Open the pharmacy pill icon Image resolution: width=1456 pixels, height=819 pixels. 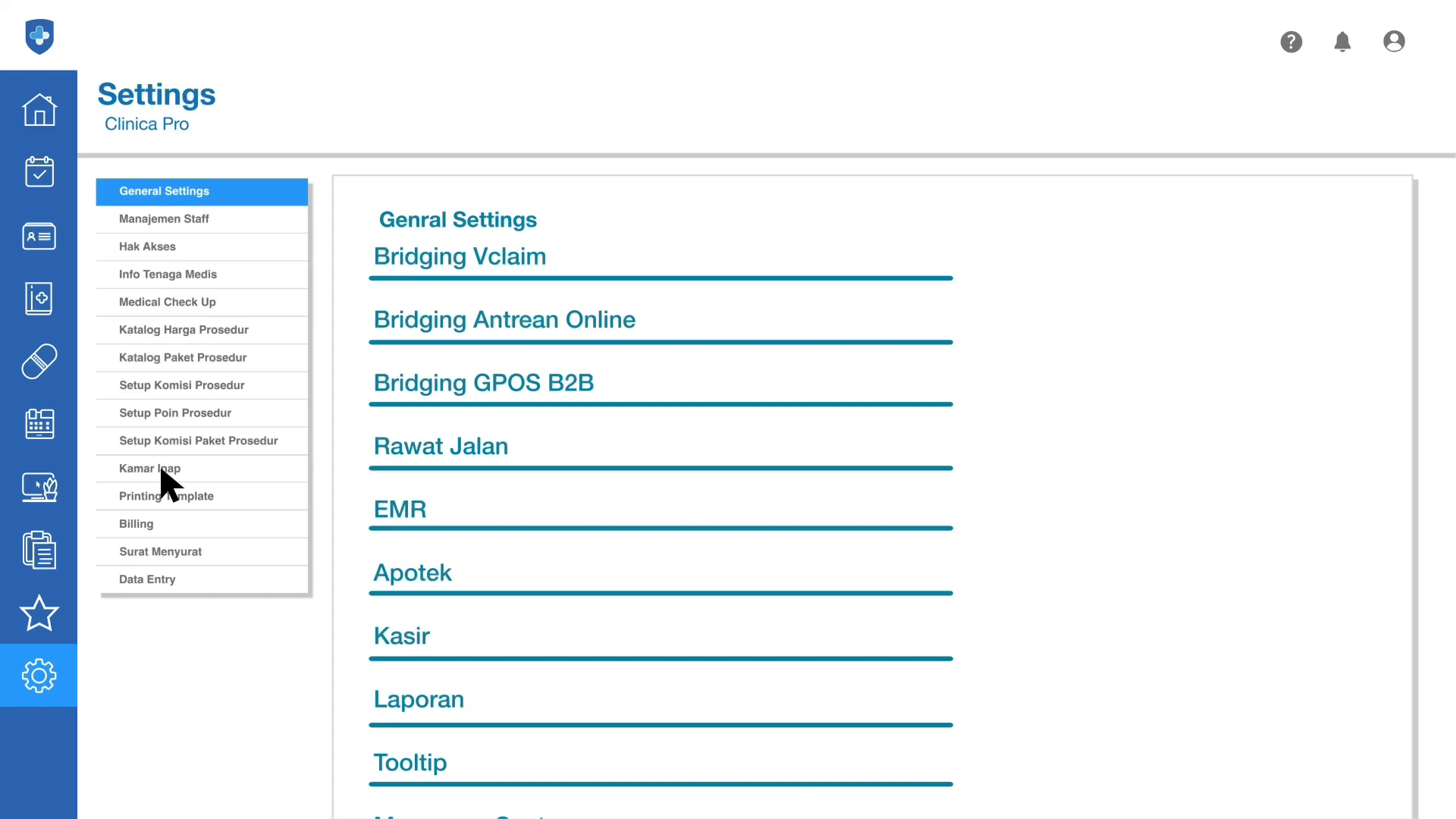pos(39,362)
